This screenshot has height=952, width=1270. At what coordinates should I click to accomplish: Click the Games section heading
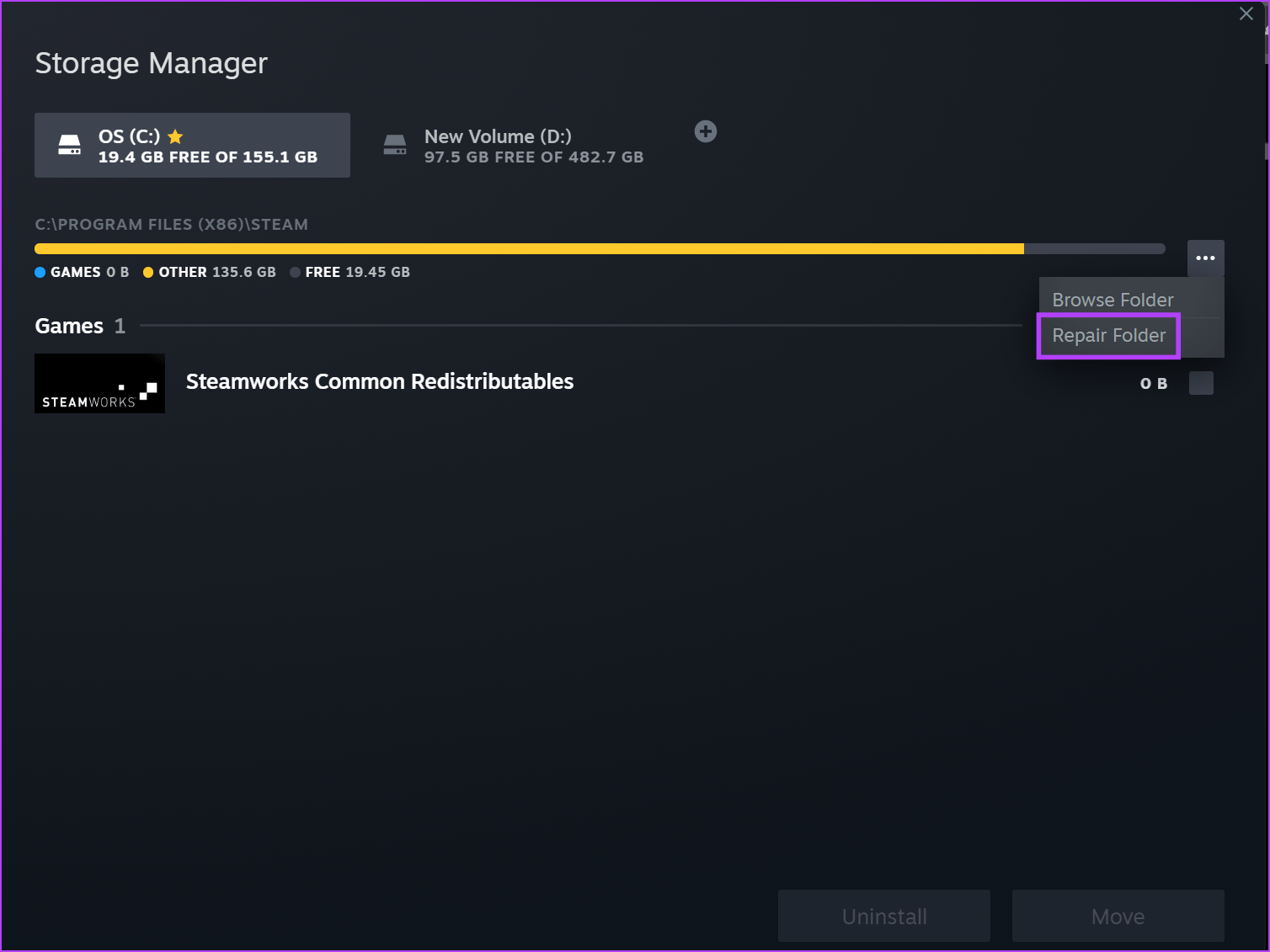click(69, 326)
